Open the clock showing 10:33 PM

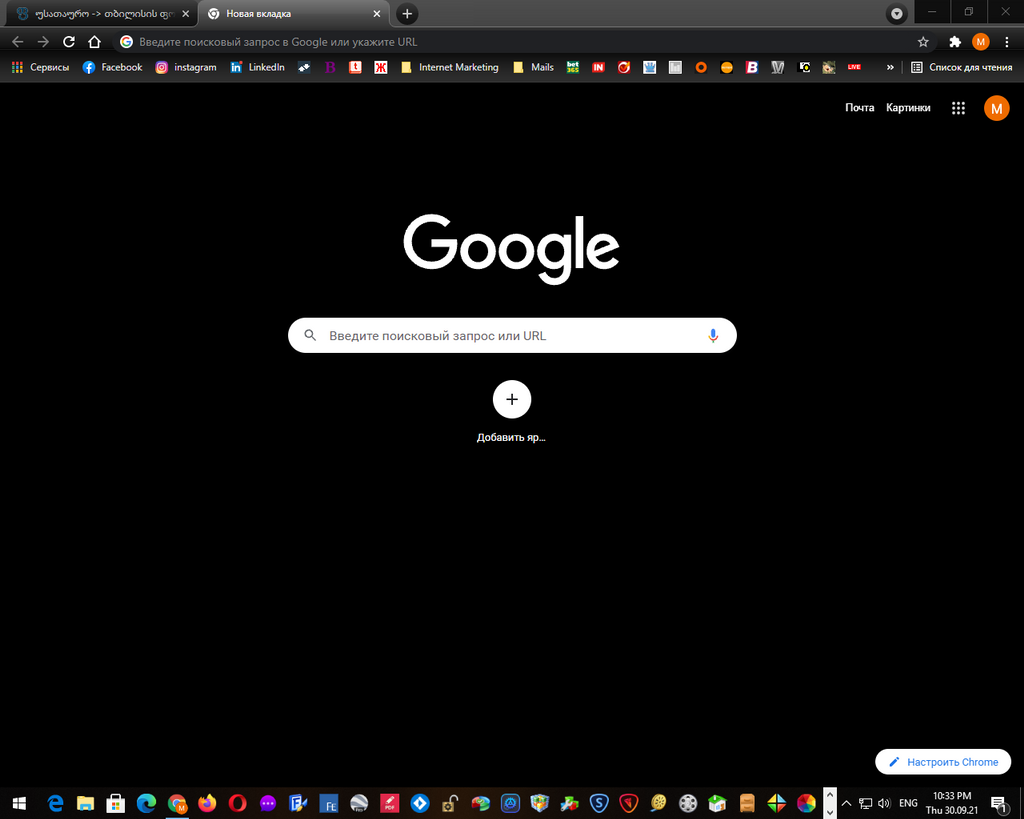point(952,803)
